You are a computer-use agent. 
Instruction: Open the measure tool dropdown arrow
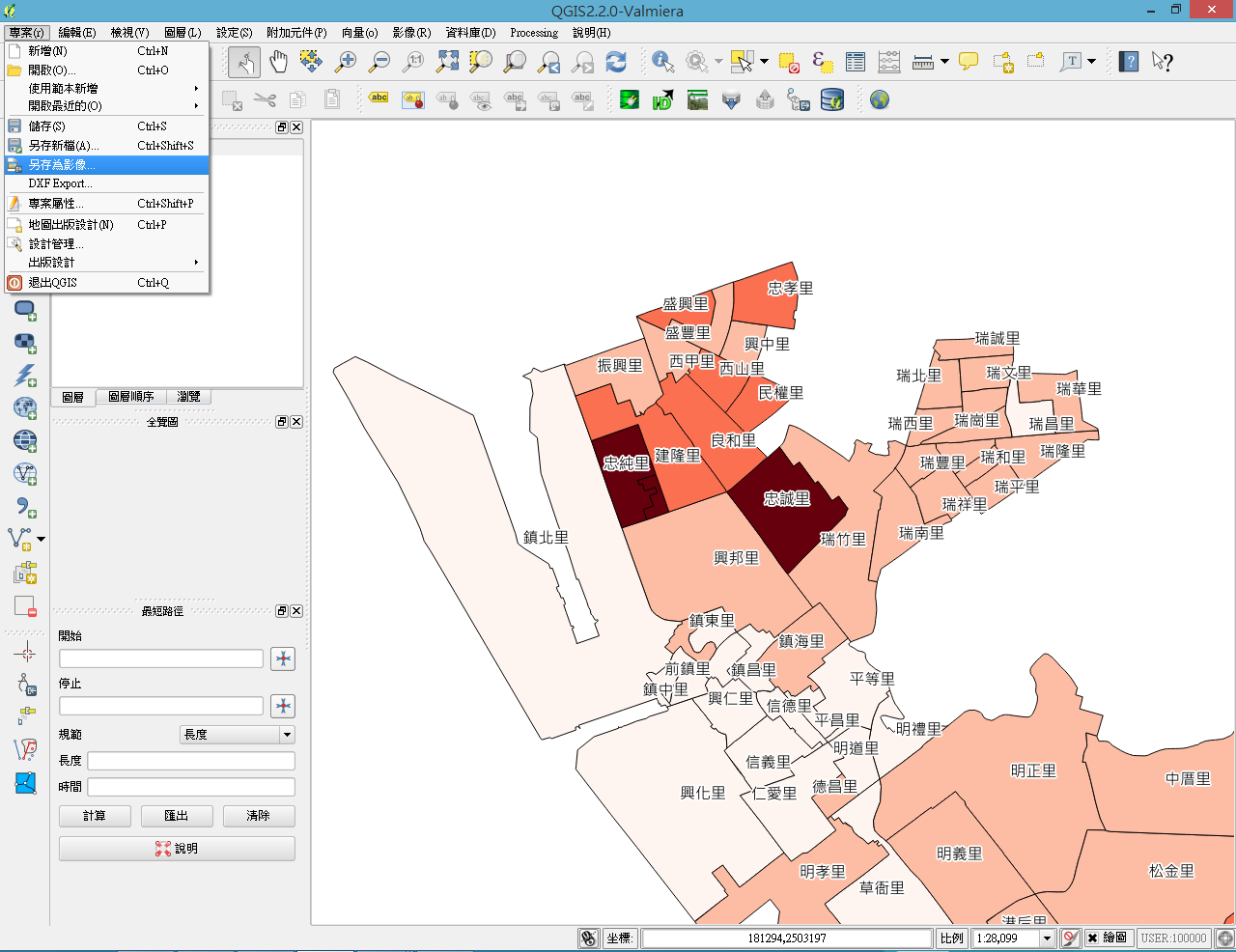click(x=944, y=62)
